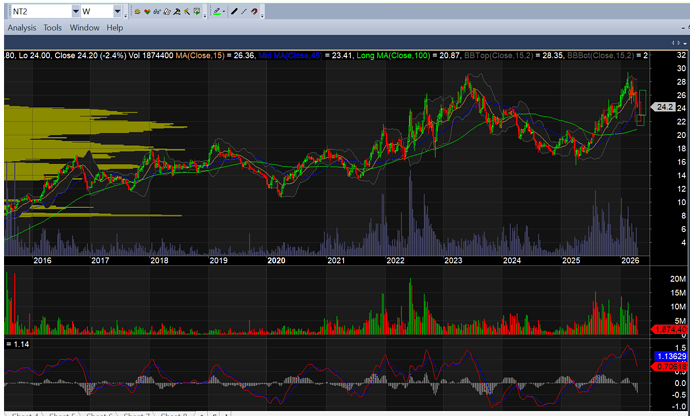
Task: Click the 2018 year marker on time axis
Action: point(159,261)
